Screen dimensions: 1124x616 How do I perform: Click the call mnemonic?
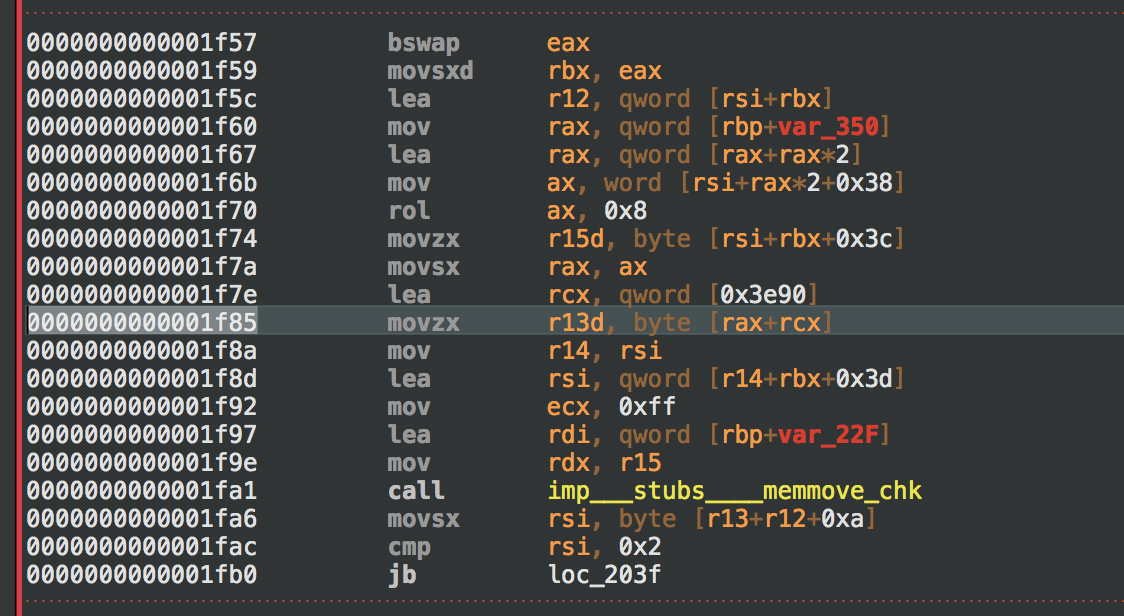(416, 491)
